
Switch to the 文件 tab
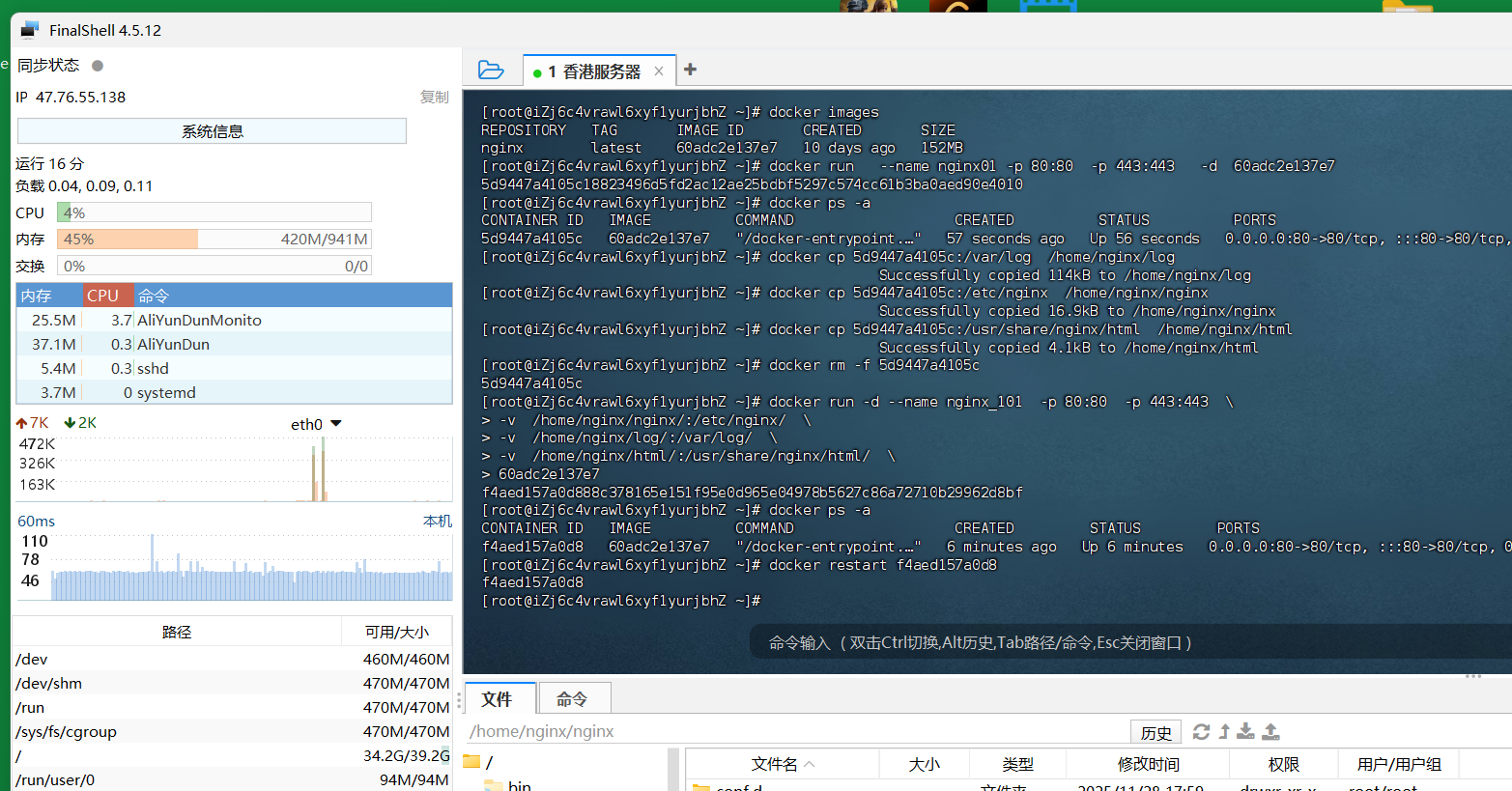point(497,699)
